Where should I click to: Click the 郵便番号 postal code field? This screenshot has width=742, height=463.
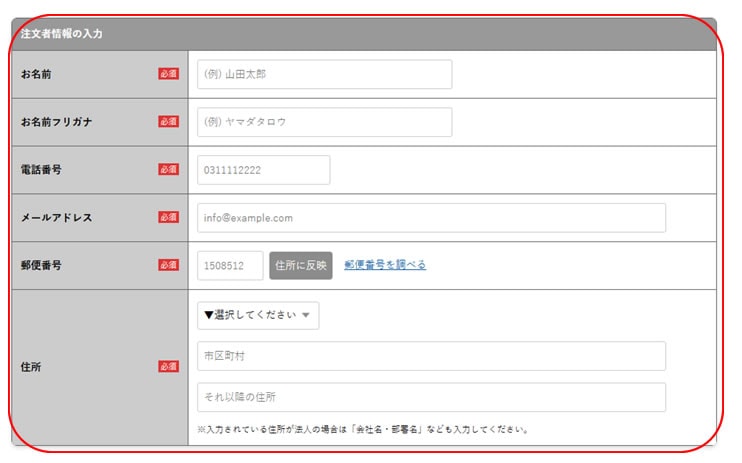coord(230,266)
